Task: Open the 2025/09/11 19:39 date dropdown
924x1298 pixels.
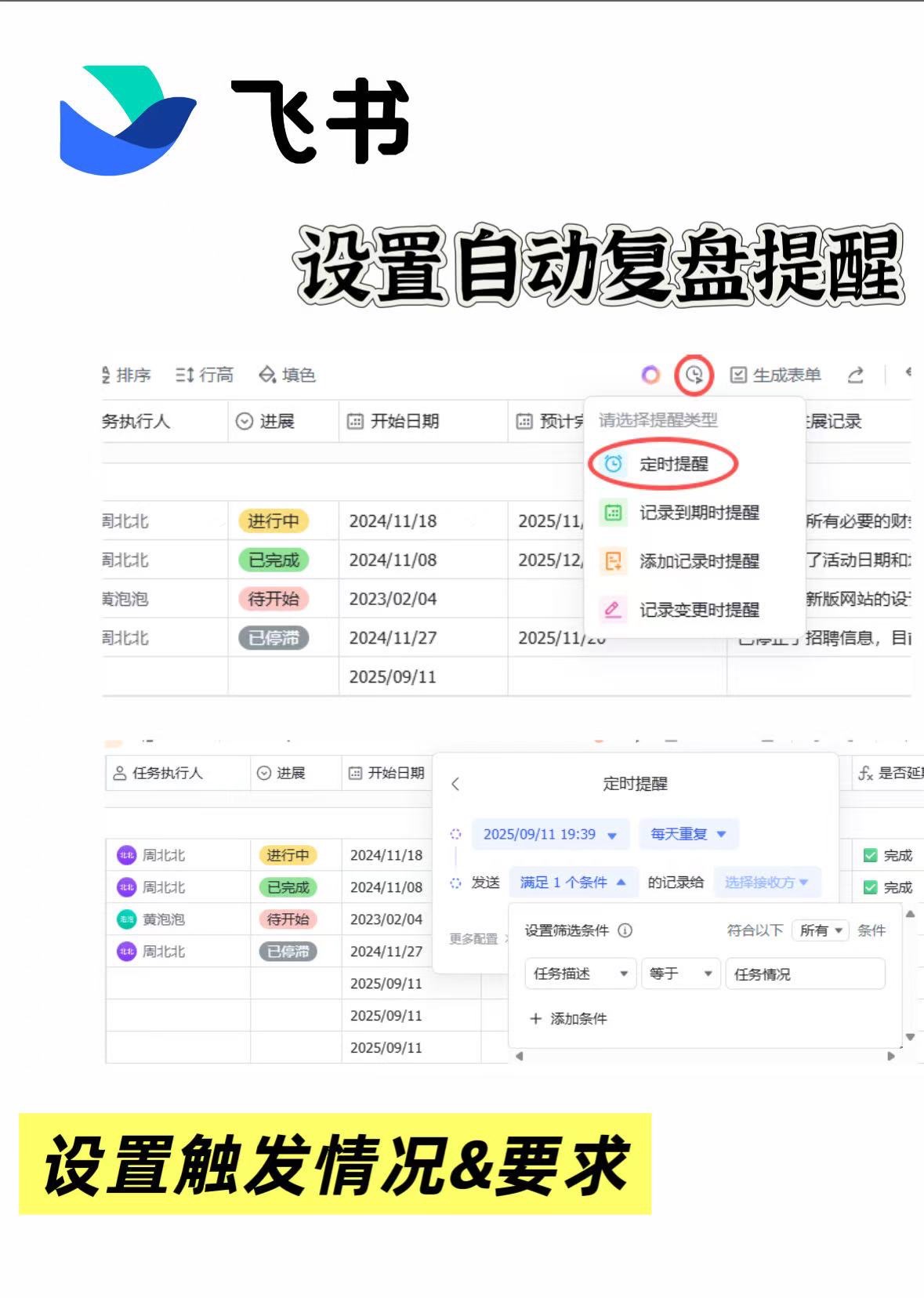Action: point(549,835)
